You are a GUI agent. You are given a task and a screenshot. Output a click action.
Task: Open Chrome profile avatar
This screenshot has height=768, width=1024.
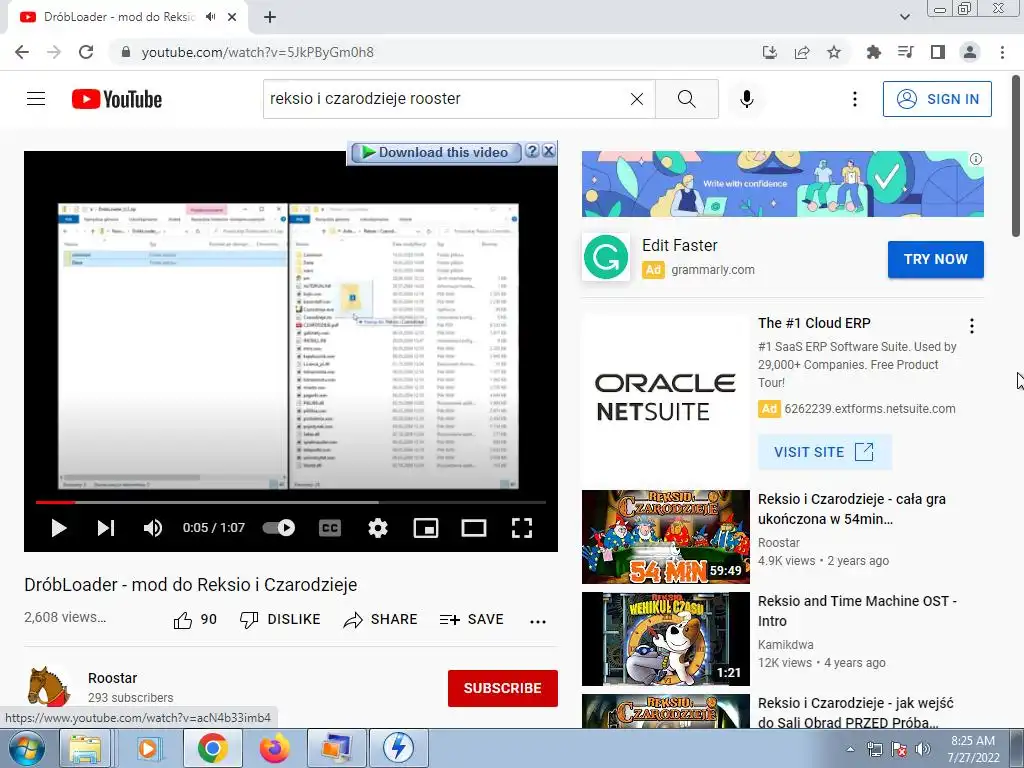[970, 52]
